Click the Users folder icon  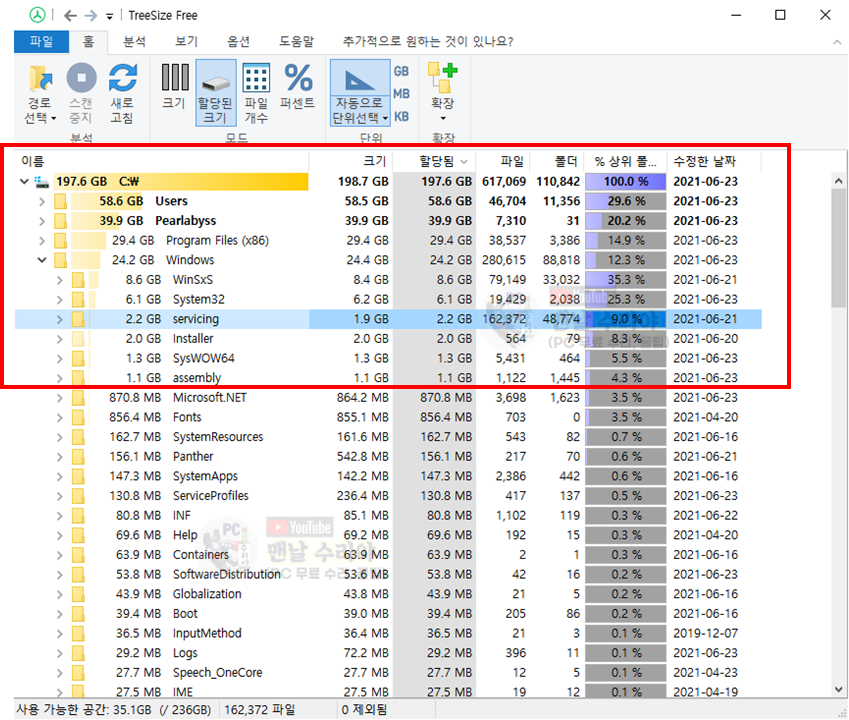61,201
